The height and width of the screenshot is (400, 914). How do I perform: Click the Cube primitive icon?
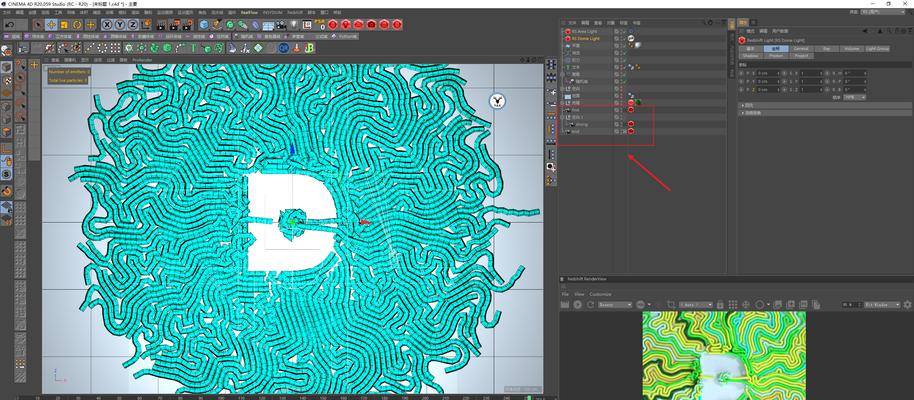click(x=203, y=24)
